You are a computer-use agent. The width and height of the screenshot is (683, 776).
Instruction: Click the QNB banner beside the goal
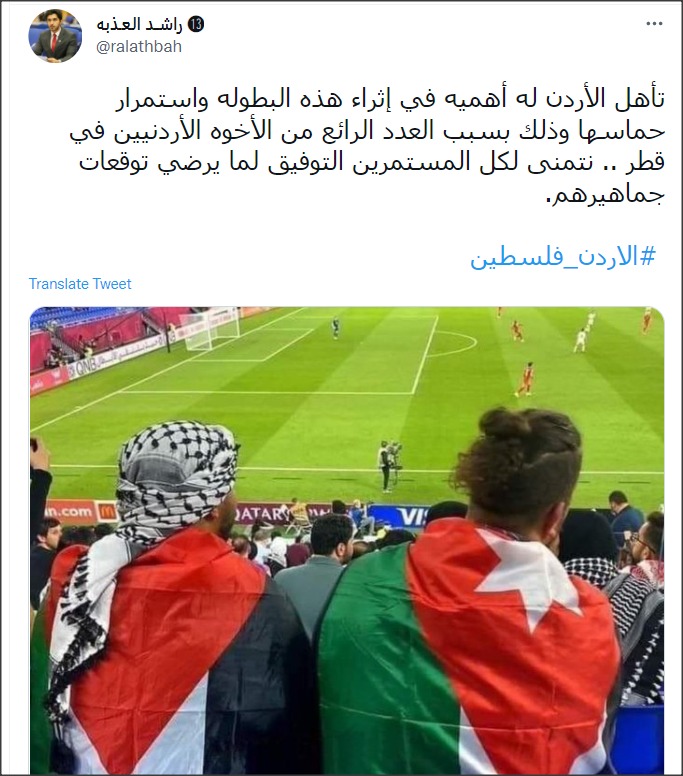pos(86,366)
